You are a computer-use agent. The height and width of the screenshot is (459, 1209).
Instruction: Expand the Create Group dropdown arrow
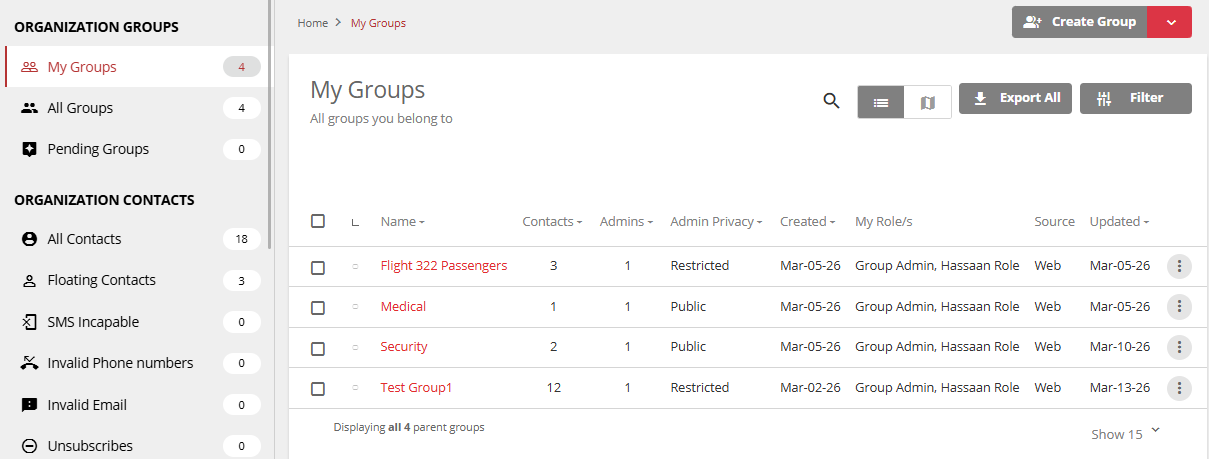point(1169,22)
